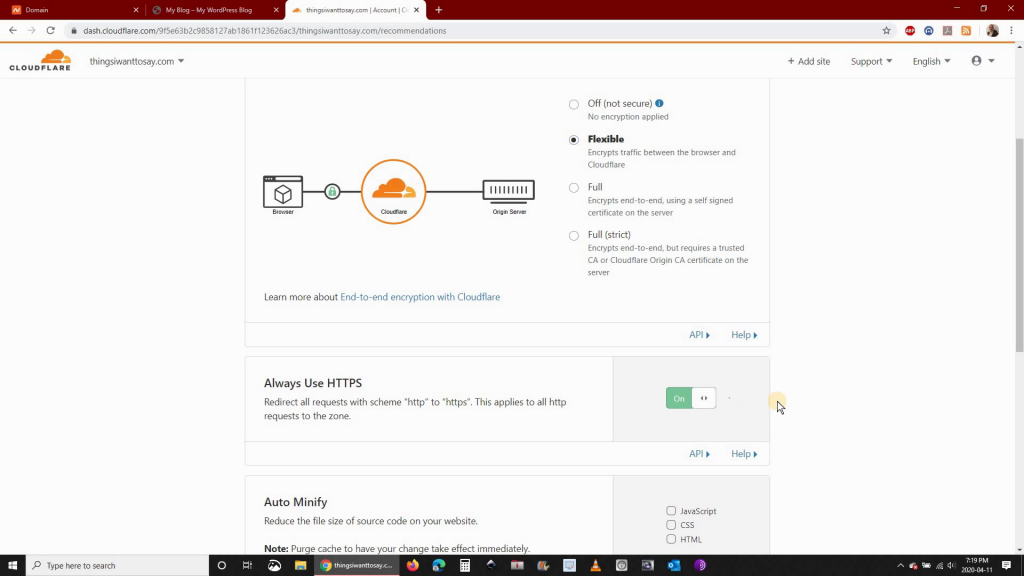Open Outlook from the taskbar

pyautogui.click(x=673, y=566)
